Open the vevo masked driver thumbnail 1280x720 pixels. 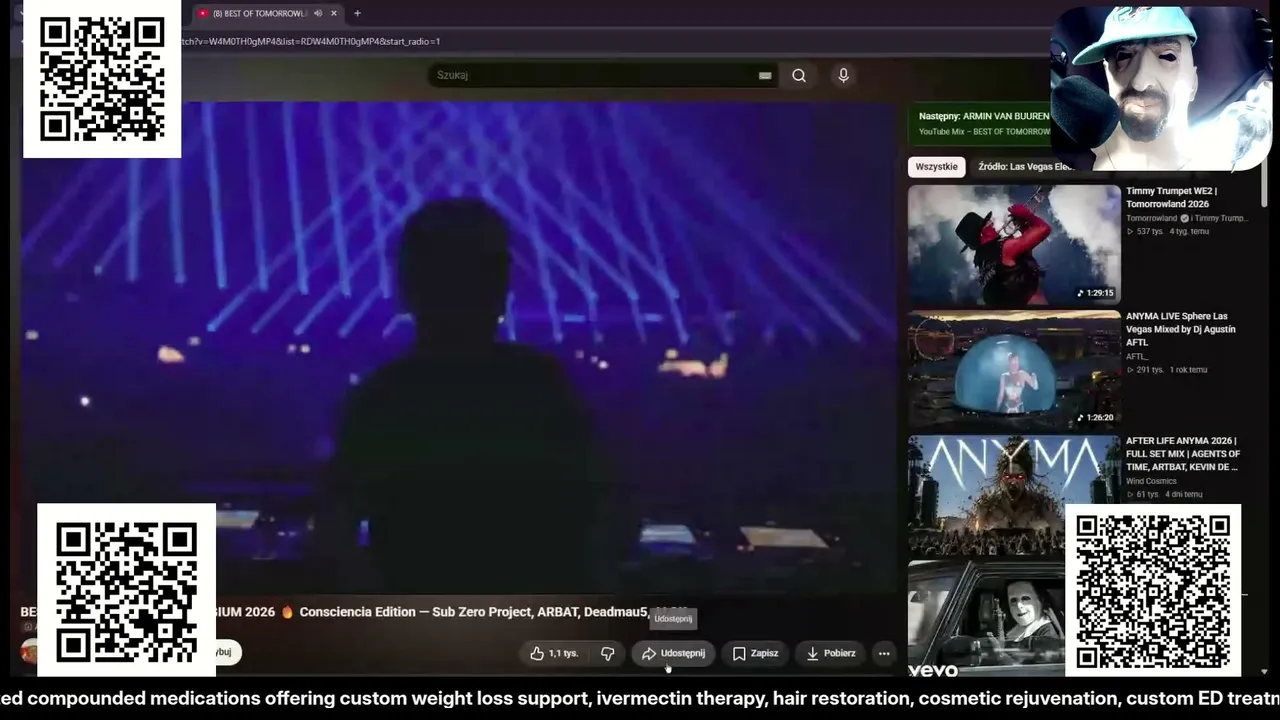pyautogui.click(x=986, y=619)
